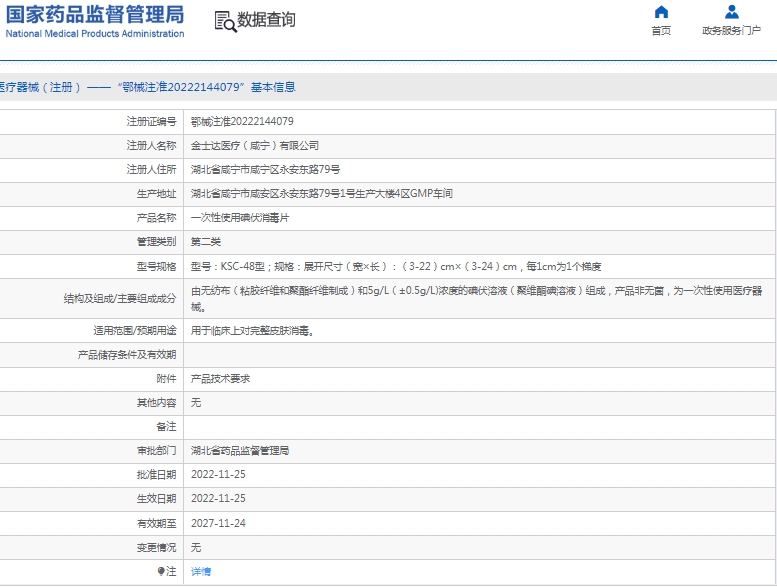Click the registrant name 金士达医疗（咸宁）有限公司
777x588 pixels.
(x=255, y=146)
